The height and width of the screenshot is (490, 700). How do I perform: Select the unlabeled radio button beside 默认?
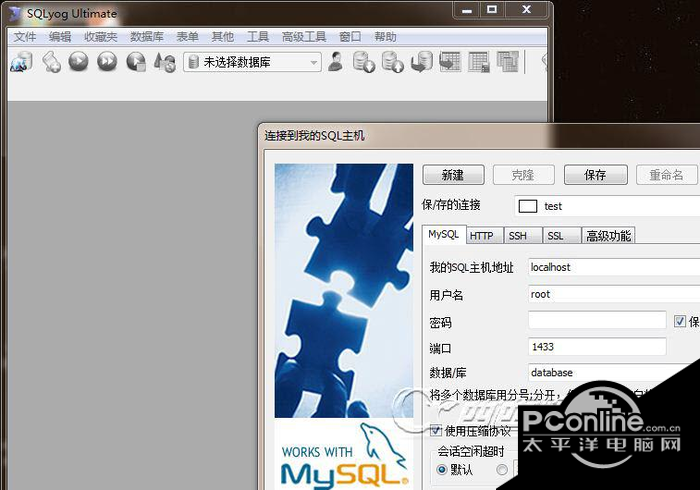point(502,469)
